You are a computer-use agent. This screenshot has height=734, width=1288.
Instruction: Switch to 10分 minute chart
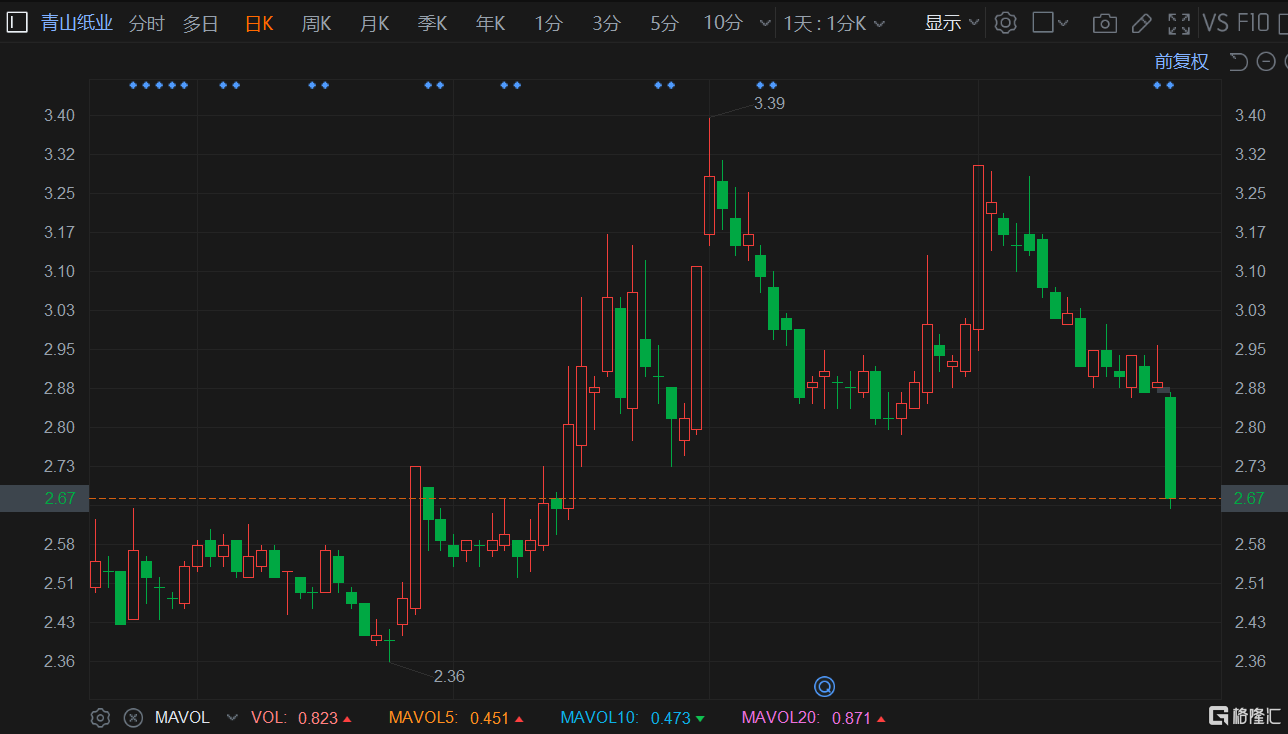pyautogui.click(x=723, y=23)
